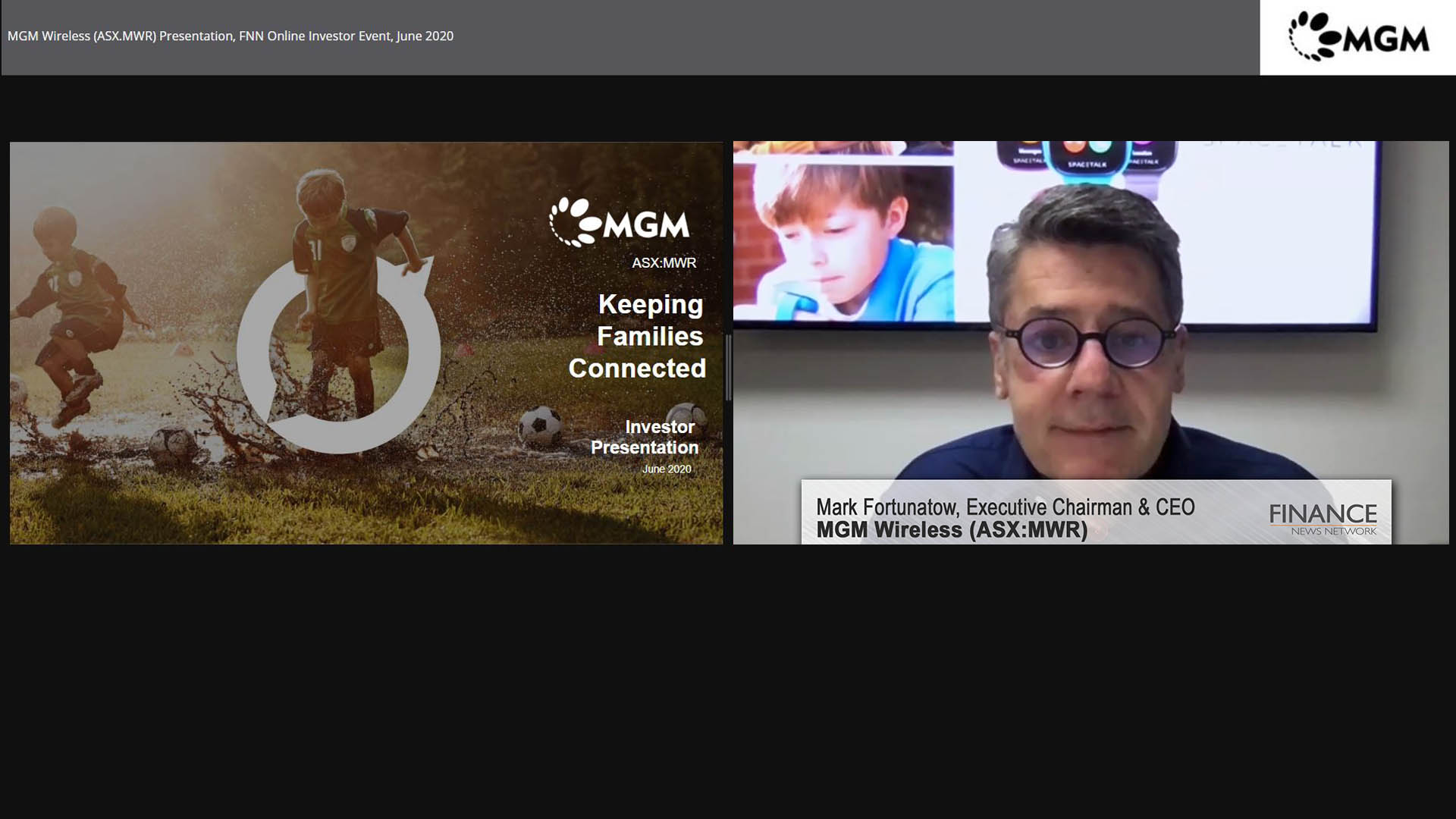Click the Spacetalk watches on wall screen
This screenshot has width=1456, height=819.
tap(1086, 161)
